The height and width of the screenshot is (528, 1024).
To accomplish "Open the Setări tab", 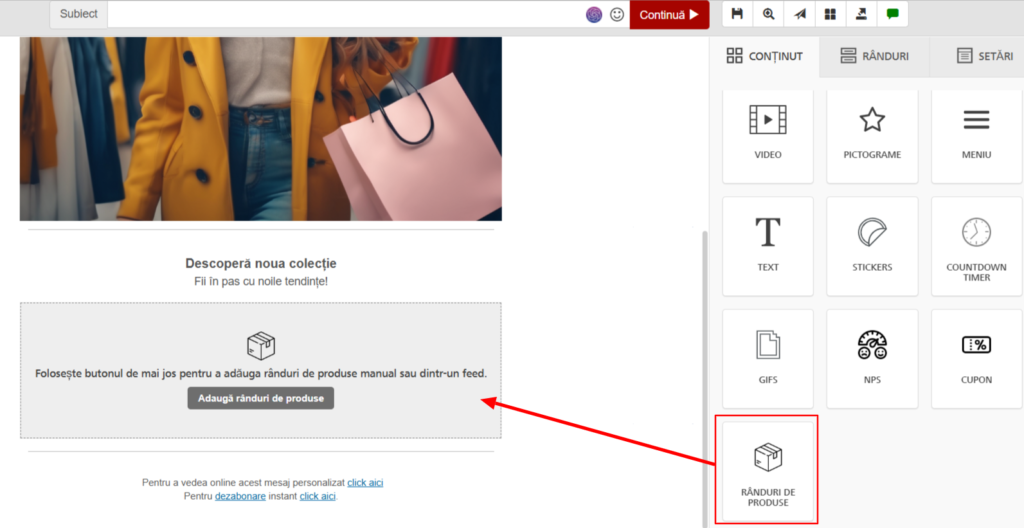I will coord(984,56).
